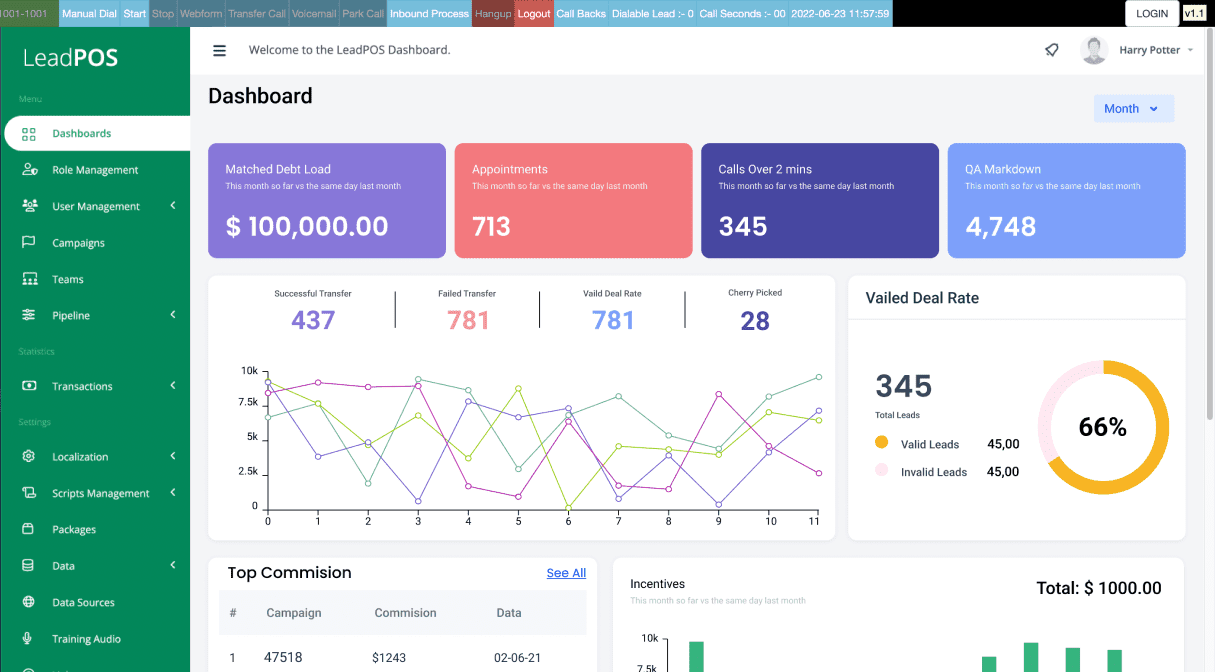
Task: Click the Successful Transfer value 437
Action: click(x=313, y=320)
